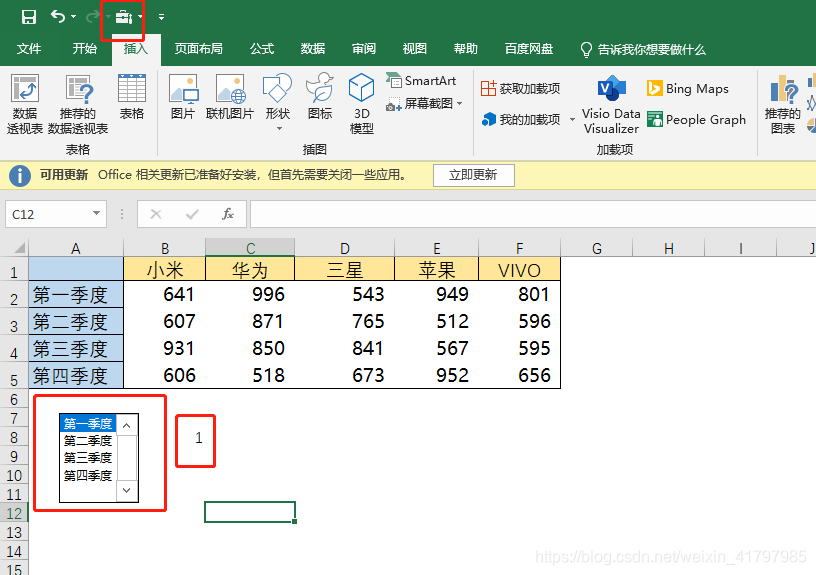Expand the Name Box dropdown arrow
The height and width of the screenshot is (575, 816).
pos(96,213)
